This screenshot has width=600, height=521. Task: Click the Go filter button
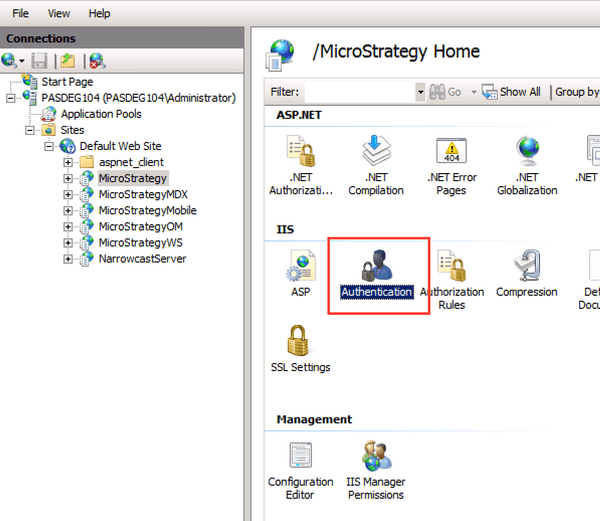(x=445, y=92)
